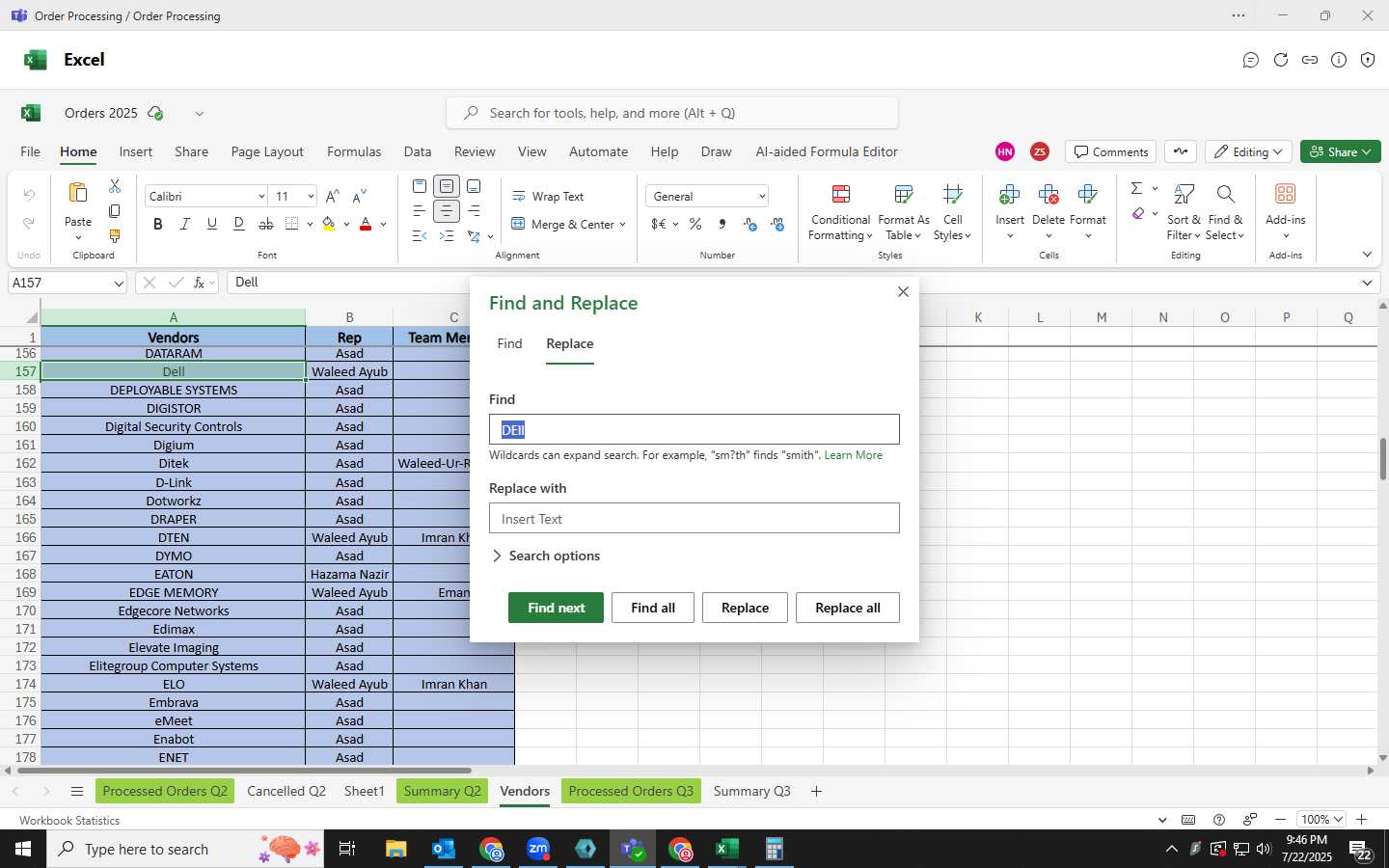Click the Percent Style icon

pyautogui.click(x=694, y=224)
